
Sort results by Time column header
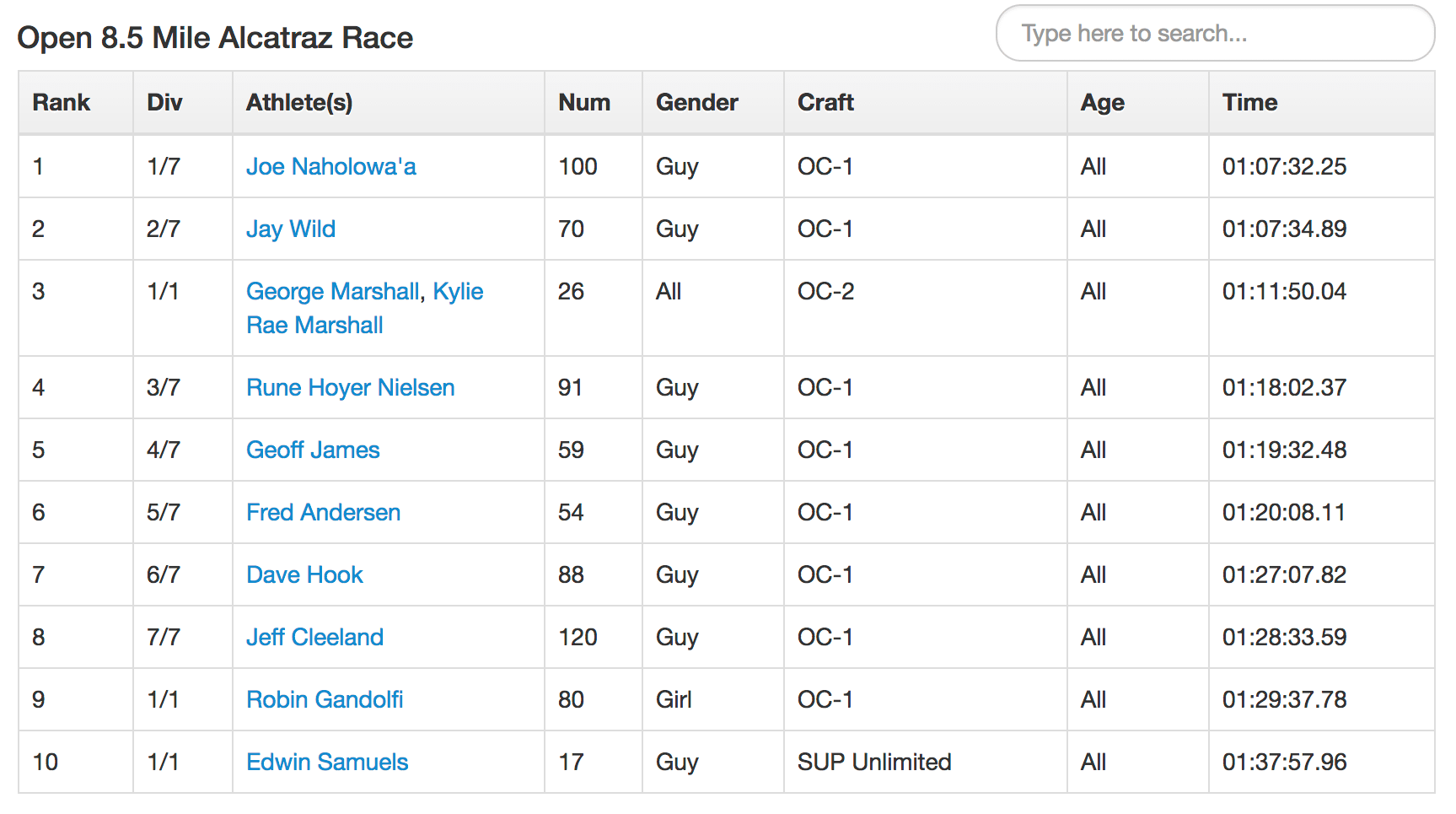coord(1250,103)
